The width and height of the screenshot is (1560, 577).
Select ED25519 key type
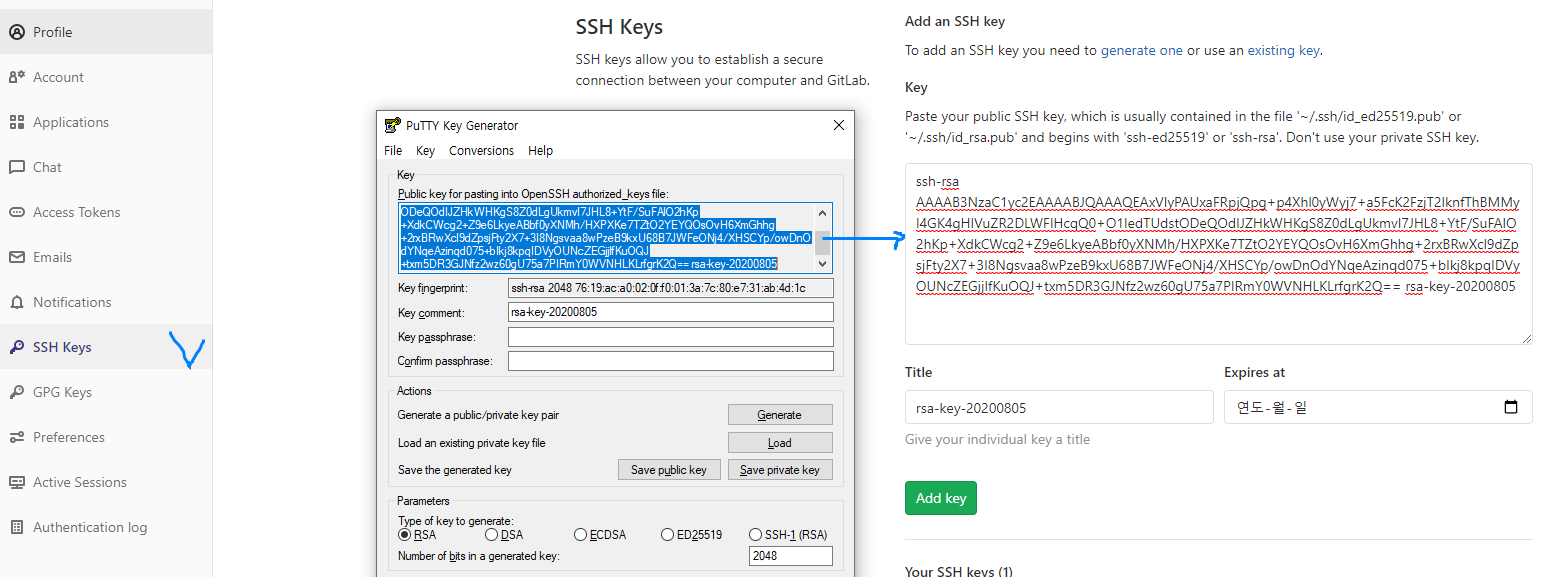668,535
